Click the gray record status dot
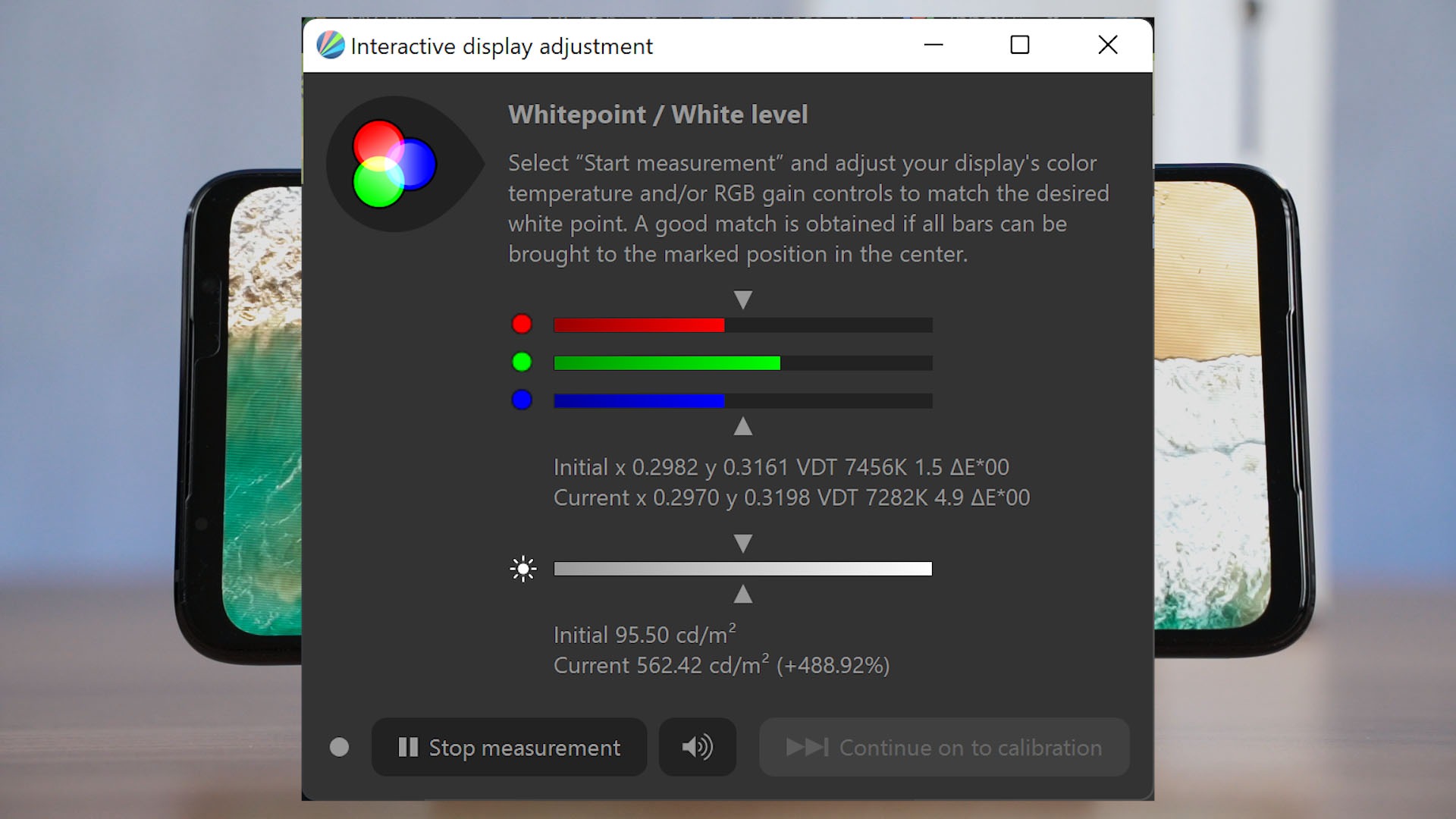 click(x=339, y=748)
